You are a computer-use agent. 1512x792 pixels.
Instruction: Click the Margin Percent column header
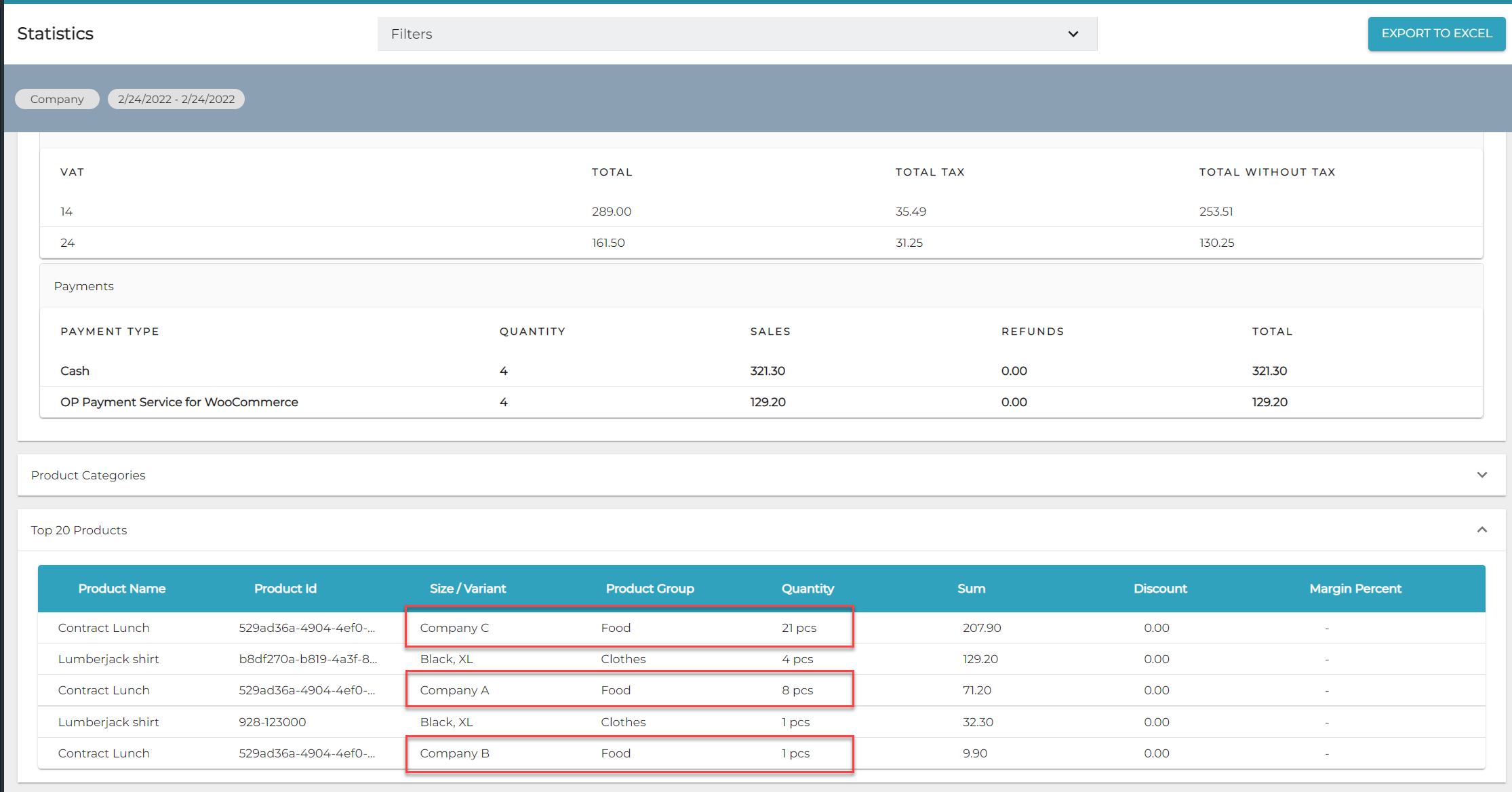(1355, 589)
